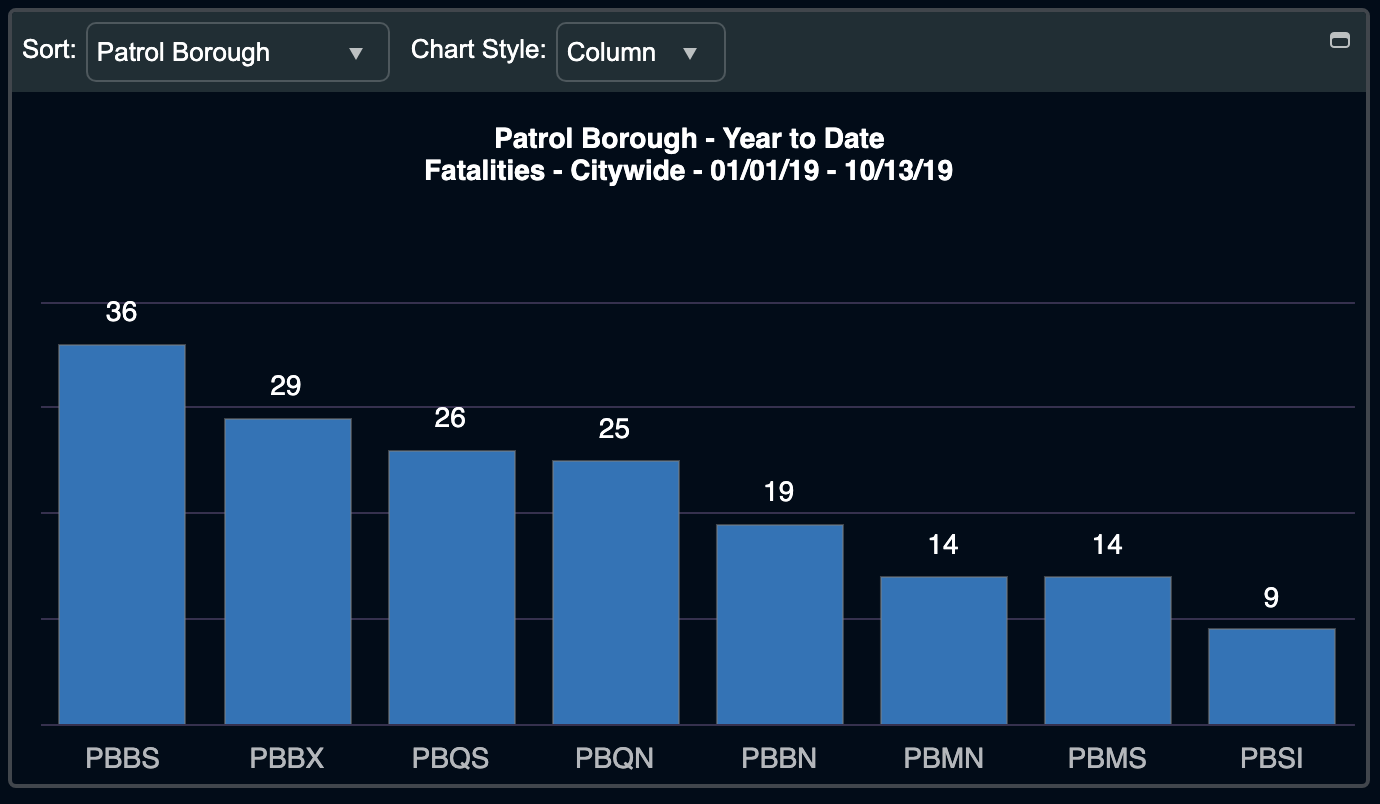Open the Sort dropdown showing Patrol Borough
Viewport: 1380px width, 804px height.
click(x=238, y=52)
